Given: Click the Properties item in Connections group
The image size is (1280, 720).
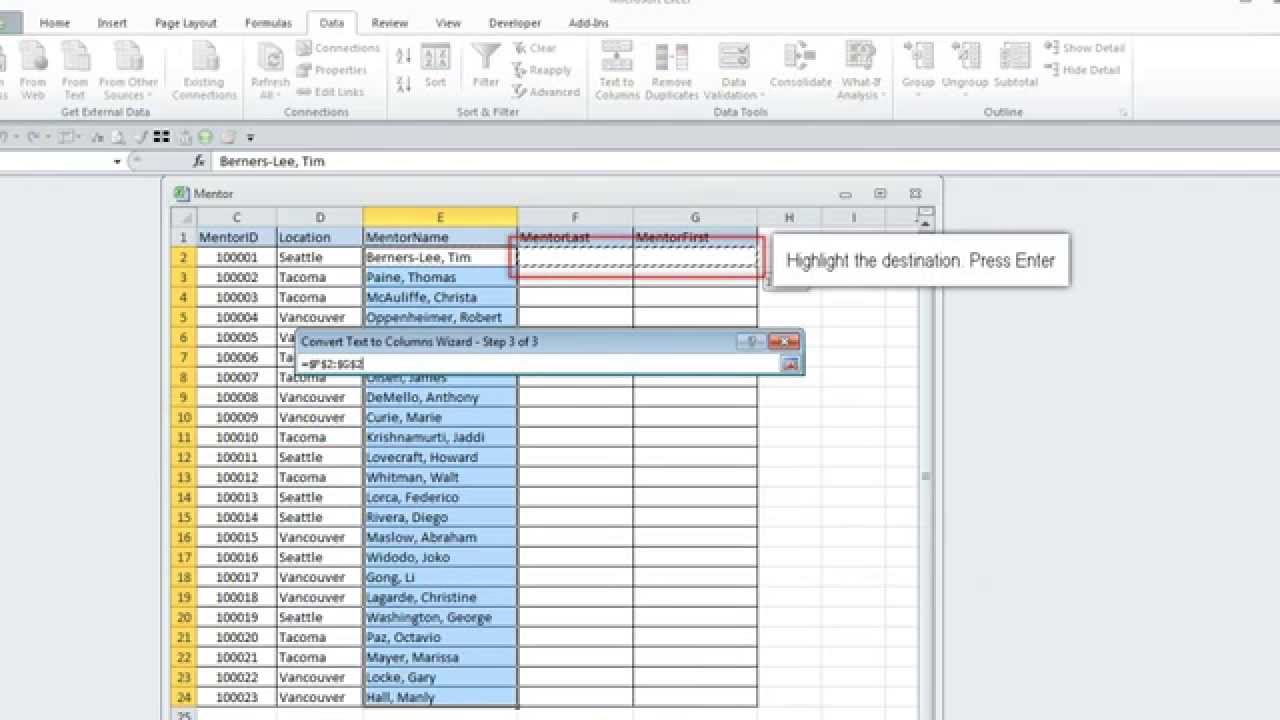Looking at the screenshot, I should (332, 70).
